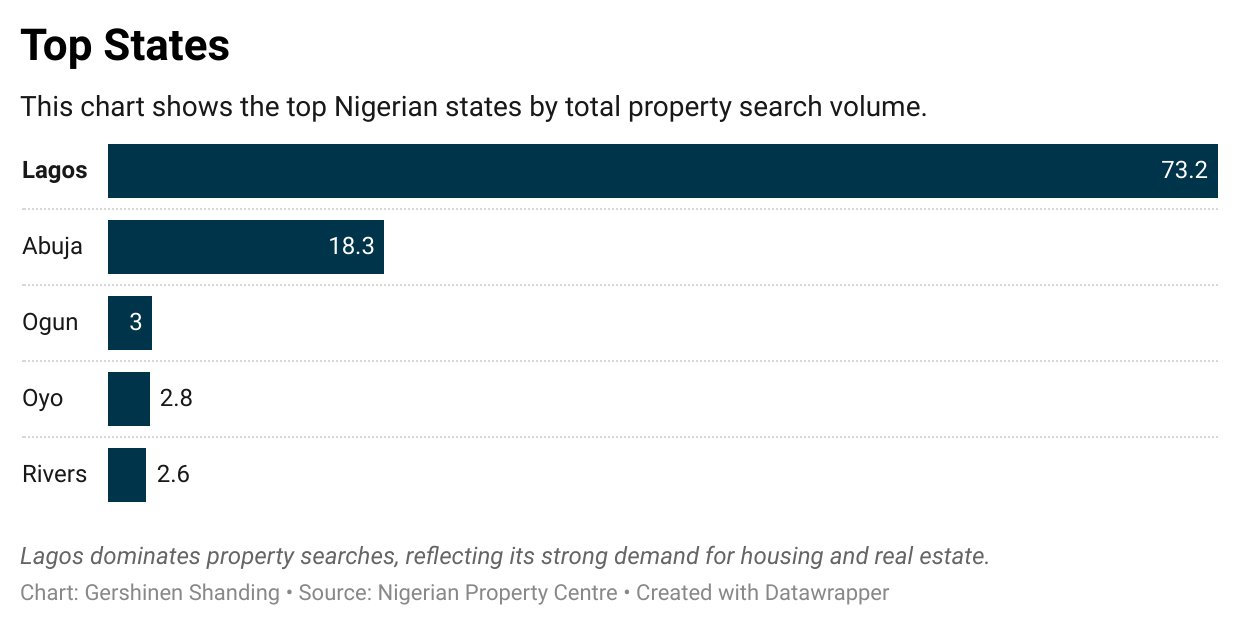
Task: Click the italic note about Lagos dominating
Action: [504, 557]
